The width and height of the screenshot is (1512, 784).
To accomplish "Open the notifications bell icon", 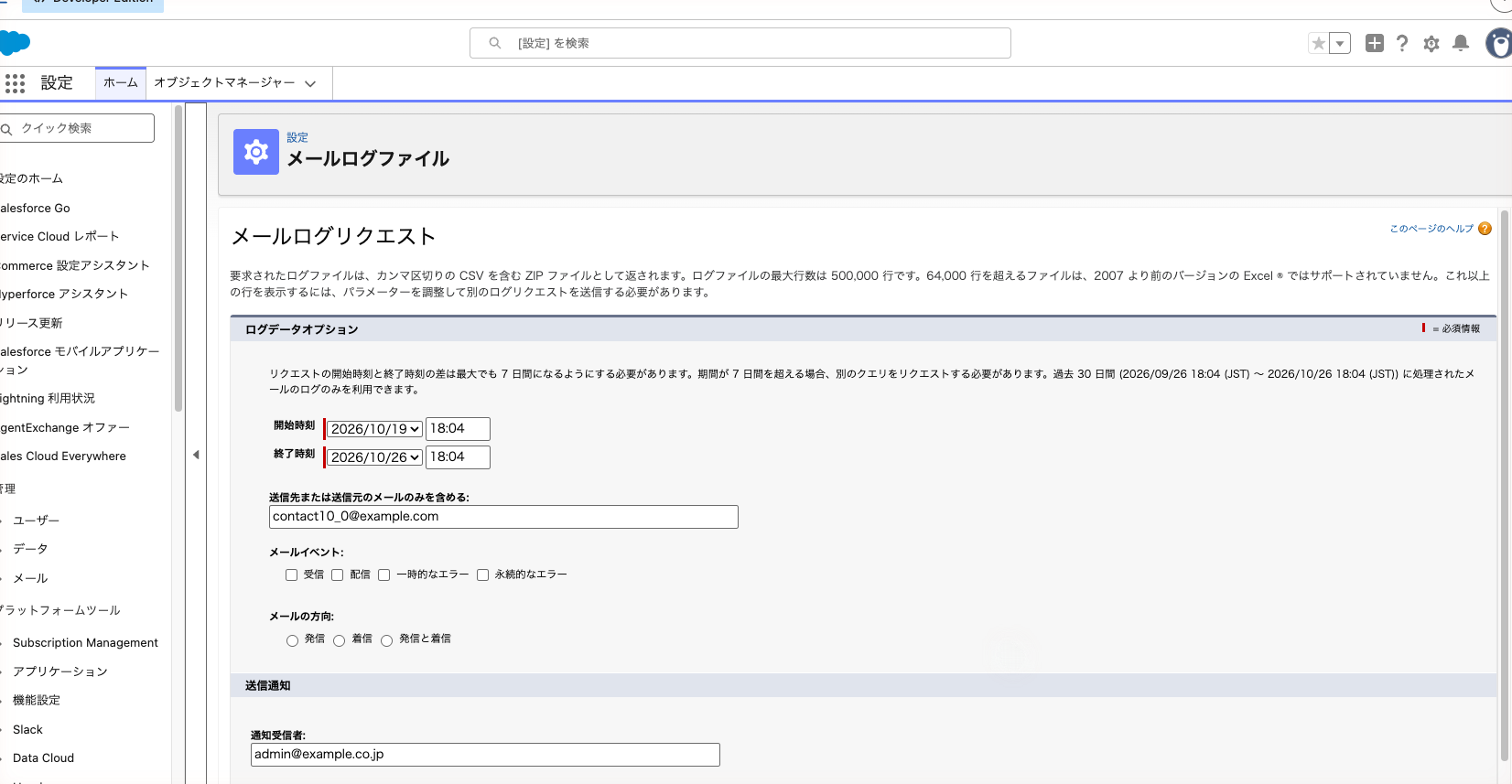I will click(x=1461, y=43).
